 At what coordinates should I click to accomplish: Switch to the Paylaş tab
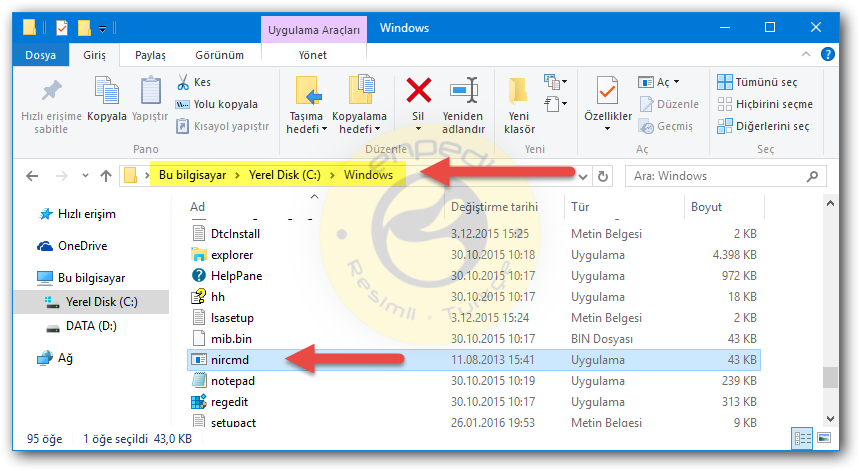coord(150,55)
